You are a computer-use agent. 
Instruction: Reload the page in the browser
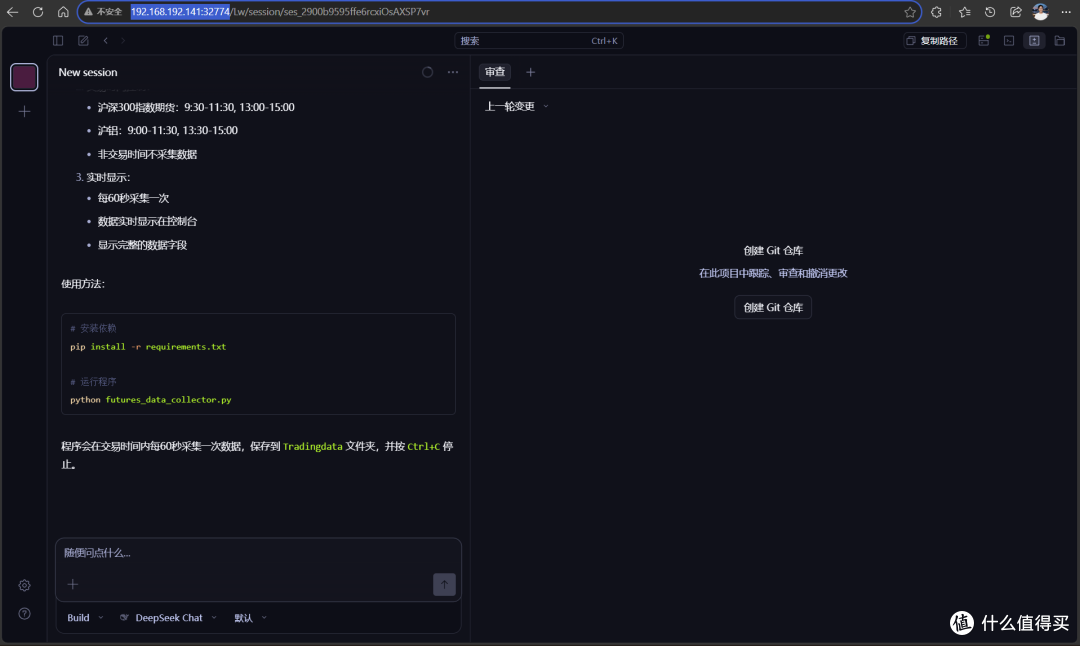coord(38,12)
